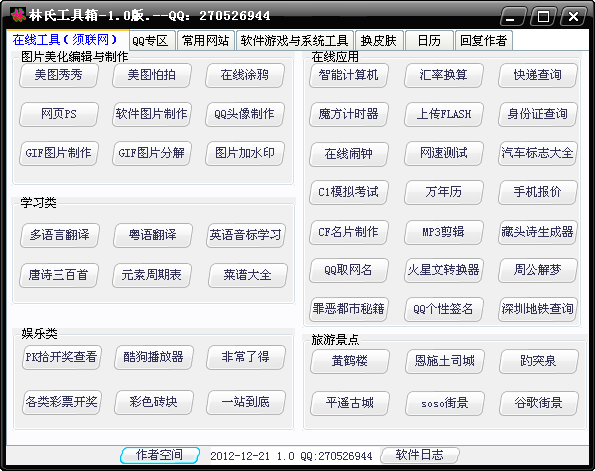
Task: Open 一站到底 button
Action: point(246,402)
